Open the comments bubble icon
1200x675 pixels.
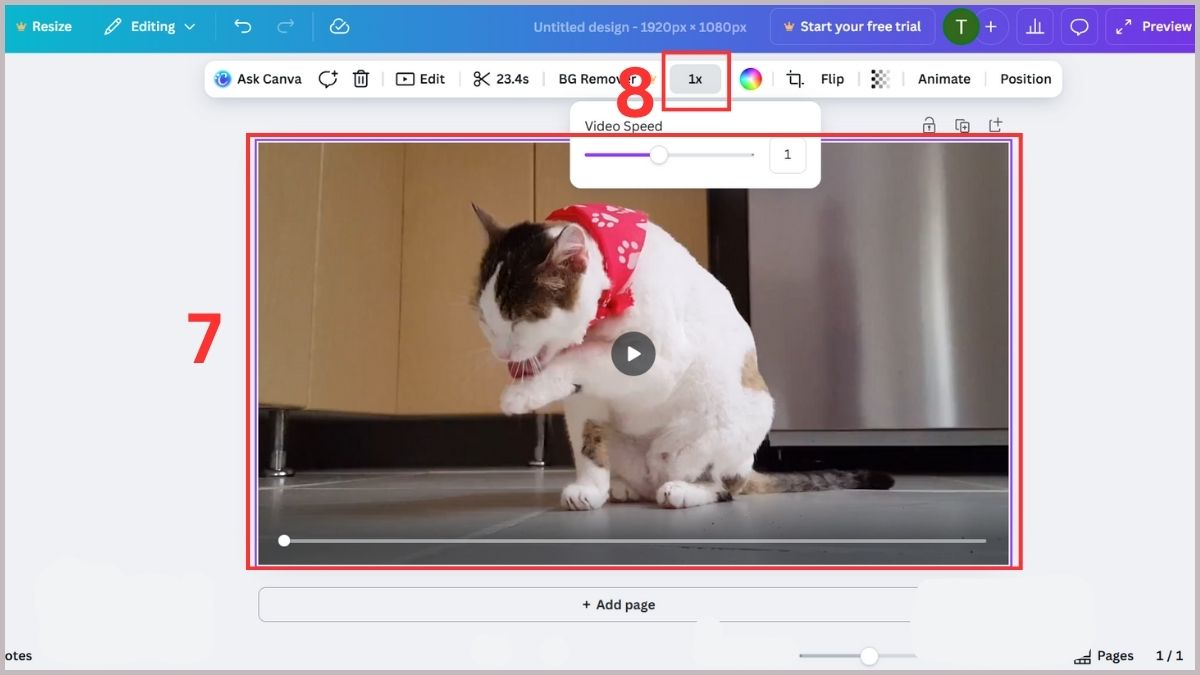pos(1079,26)
